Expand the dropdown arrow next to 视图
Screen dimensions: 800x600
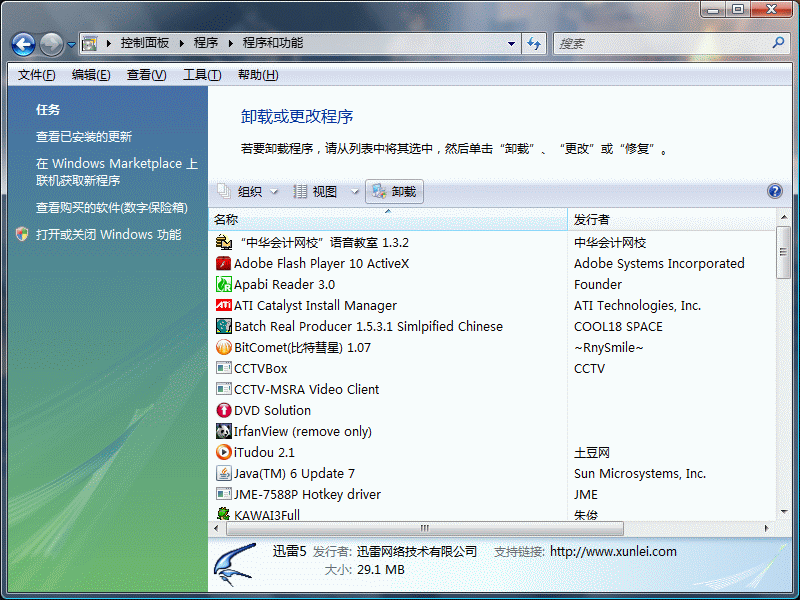point(355,192)
